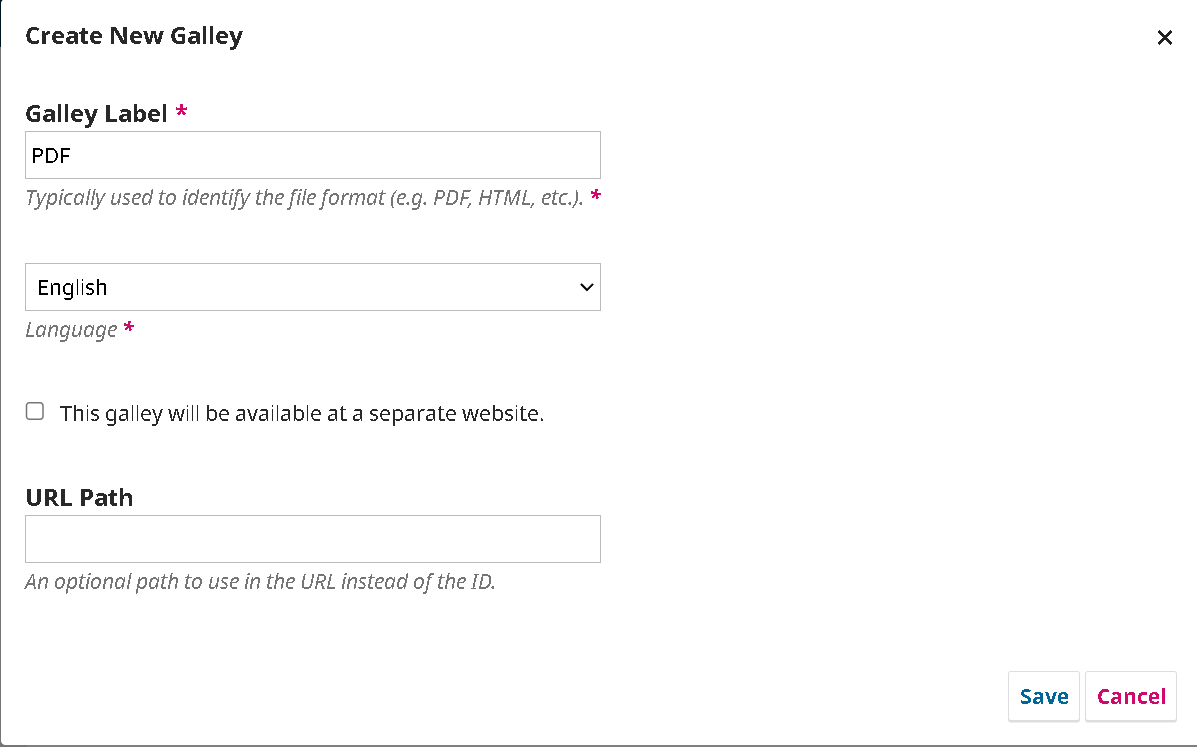
Task: Click the "Create New Galley" dialog title
Action: (134, 37)
